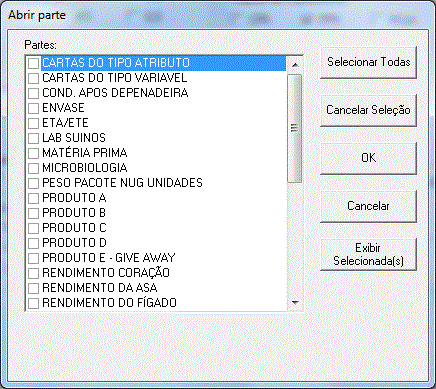This screenshot has width=436, height=389.
Task: Click the Cancelar Seleção button
Action: point(368,110)
